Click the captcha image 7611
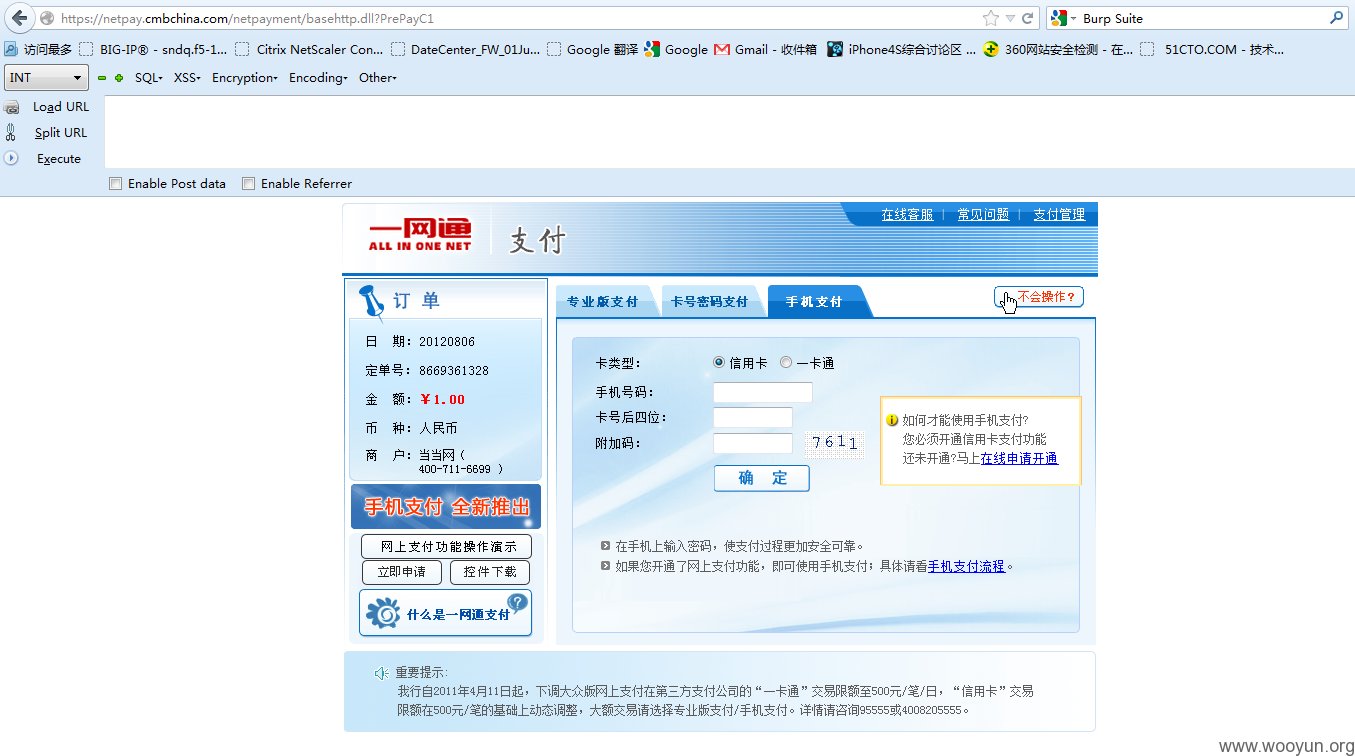 click(835, 444)
